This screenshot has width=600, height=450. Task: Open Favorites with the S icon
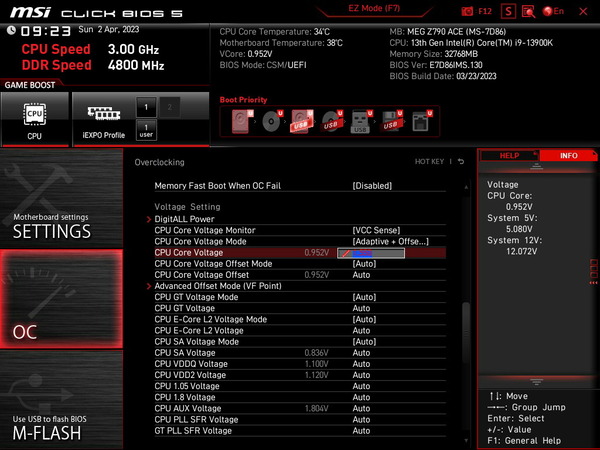tap(509, 11)
